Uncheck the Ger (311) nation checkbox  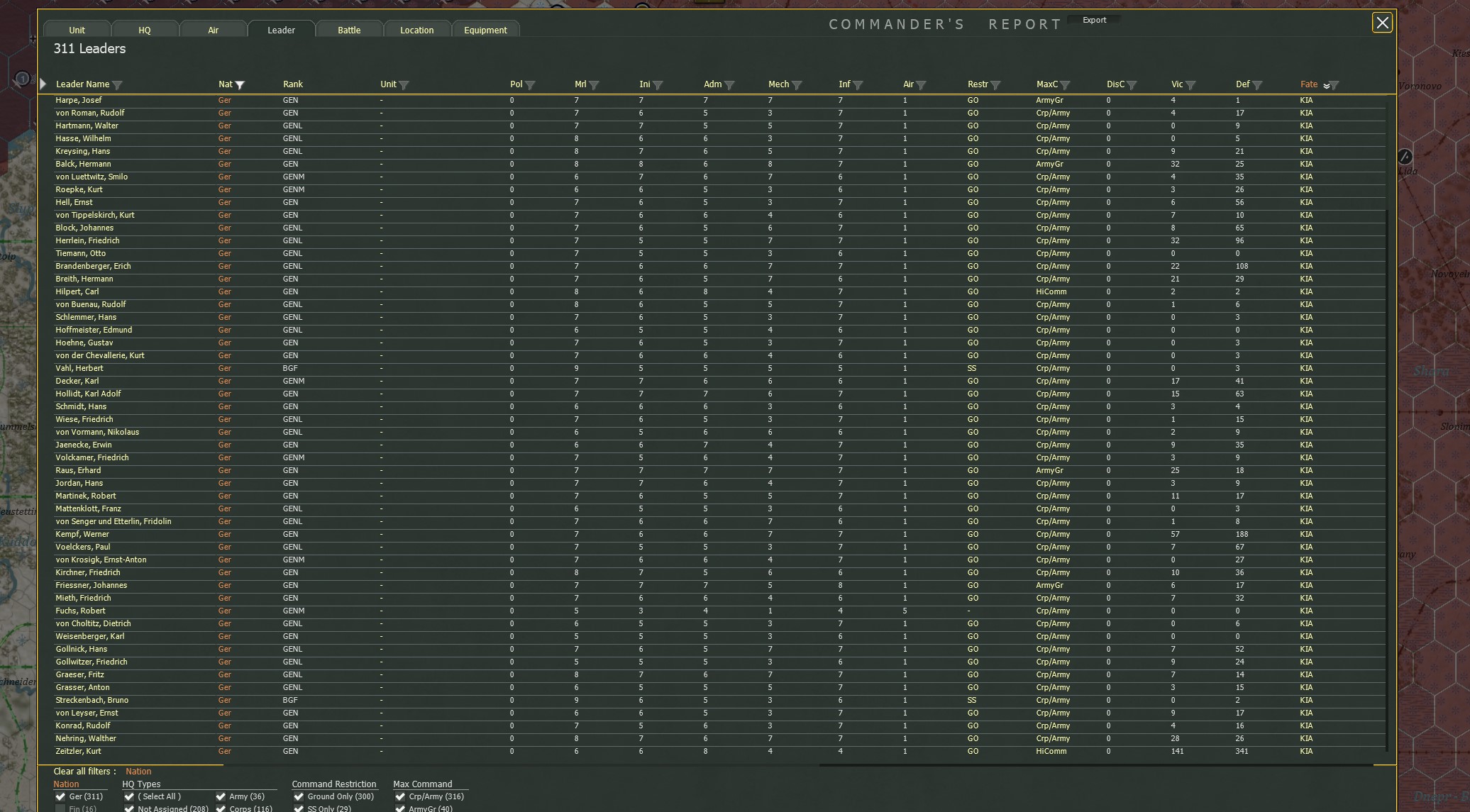tap(60, 796)
